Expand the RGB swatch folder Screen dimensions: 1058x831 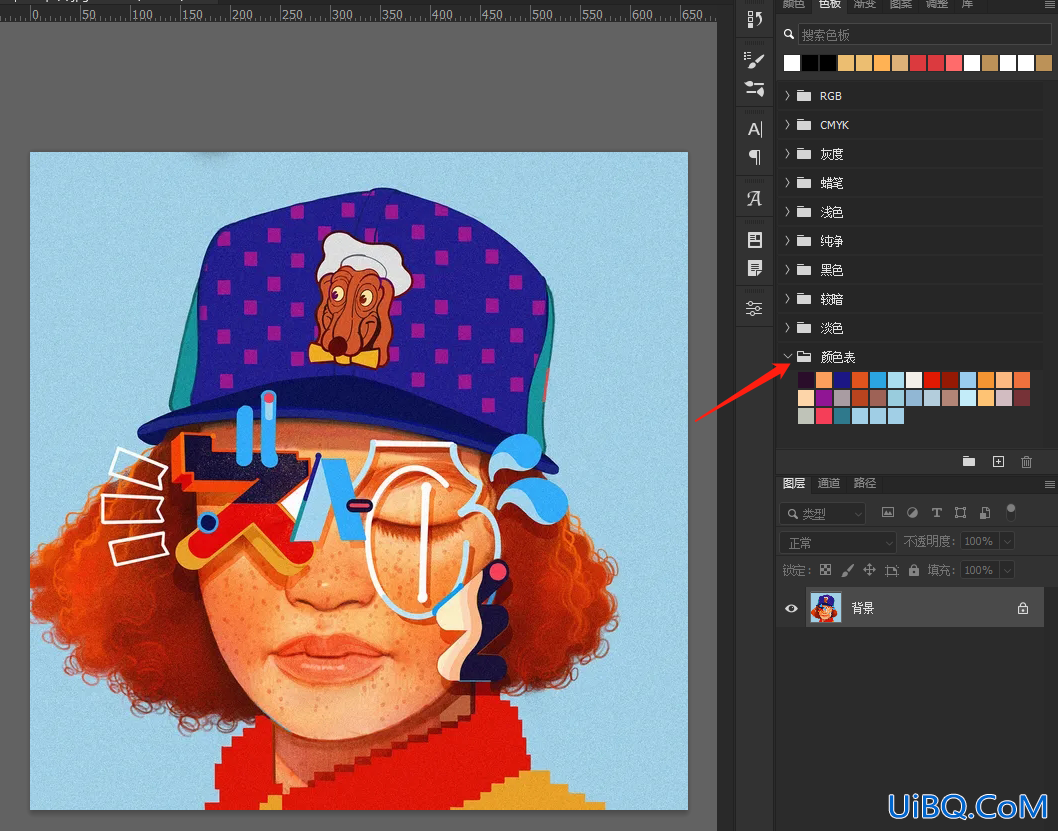[x=787, y=96]
